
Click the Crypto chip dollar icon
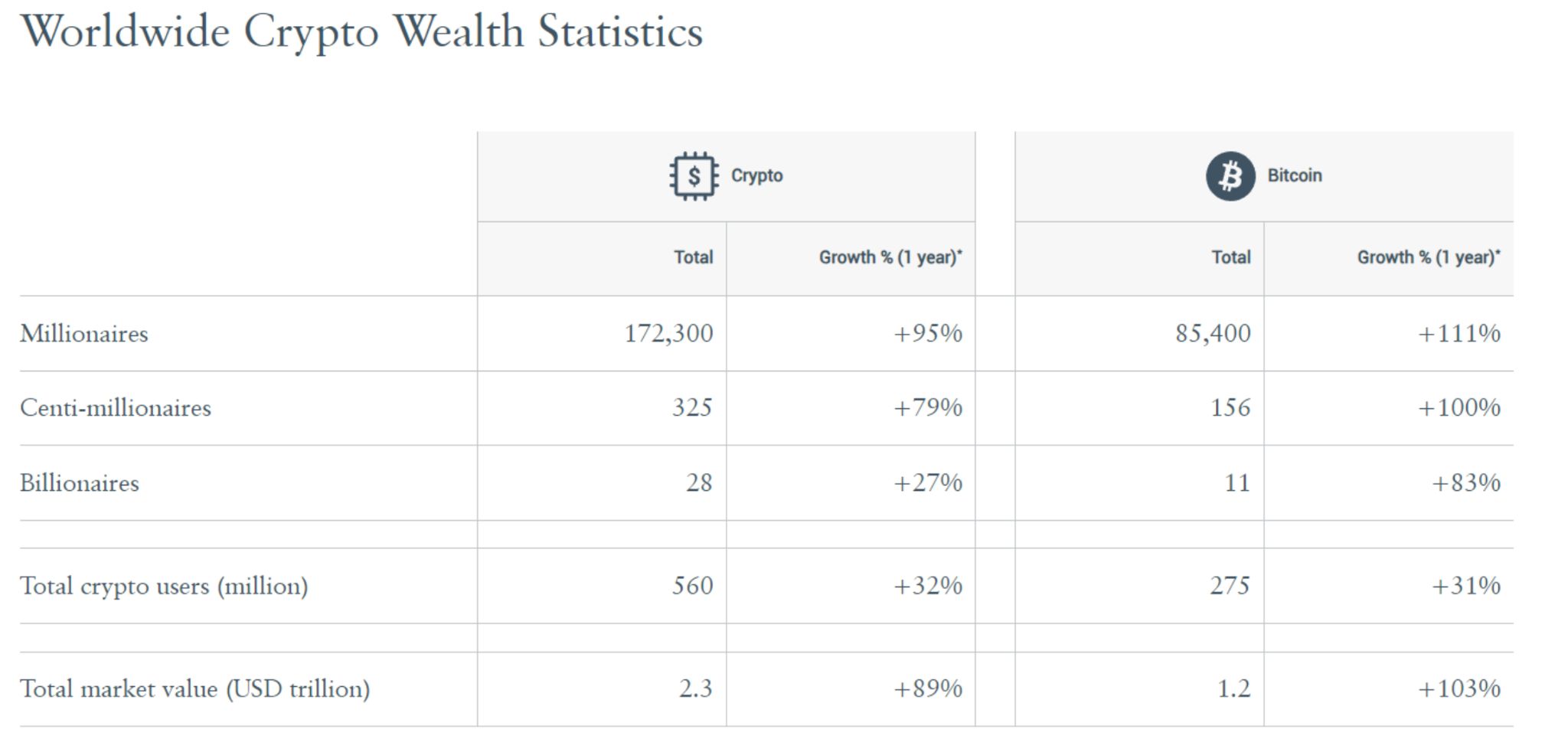point(694,176)
